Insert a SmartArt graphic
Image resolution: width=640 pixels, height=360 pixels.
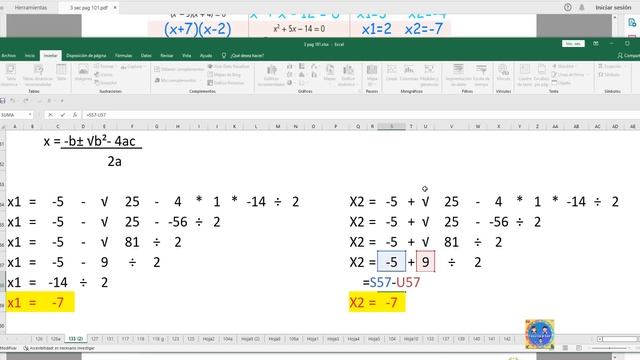(x=106, y=82)
